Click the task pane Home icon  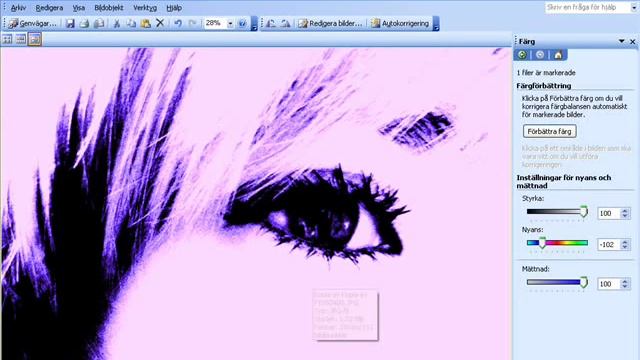coord(558,55)
